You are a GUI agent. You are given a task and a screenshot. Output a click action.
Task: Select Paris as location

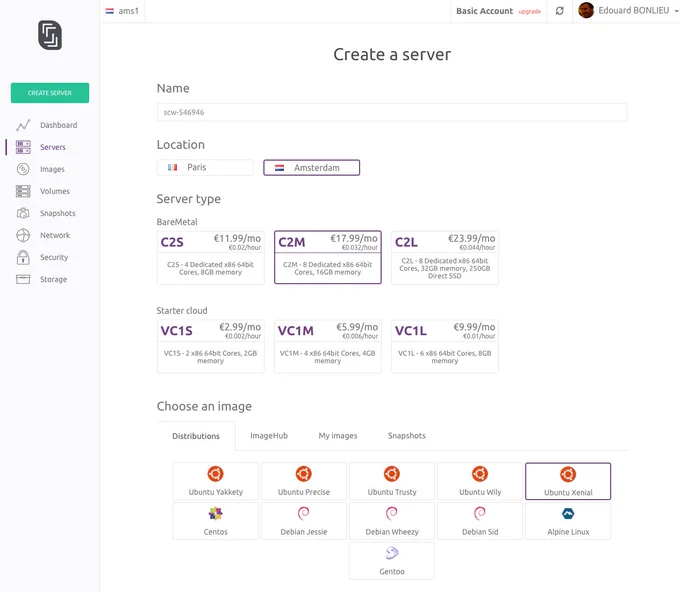(x=205, y=167)
